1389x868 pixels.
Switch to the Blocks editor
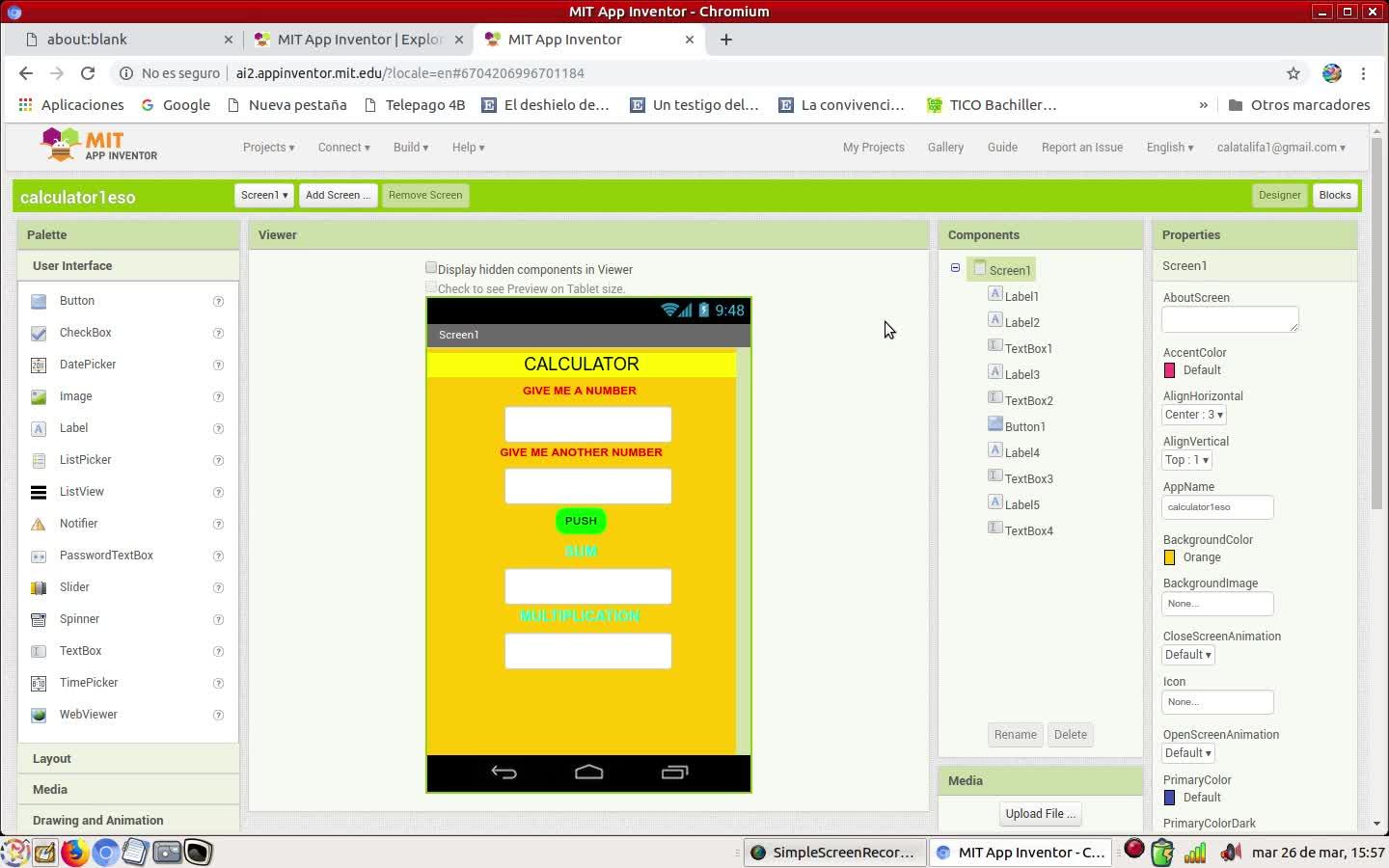[1335, 195]
